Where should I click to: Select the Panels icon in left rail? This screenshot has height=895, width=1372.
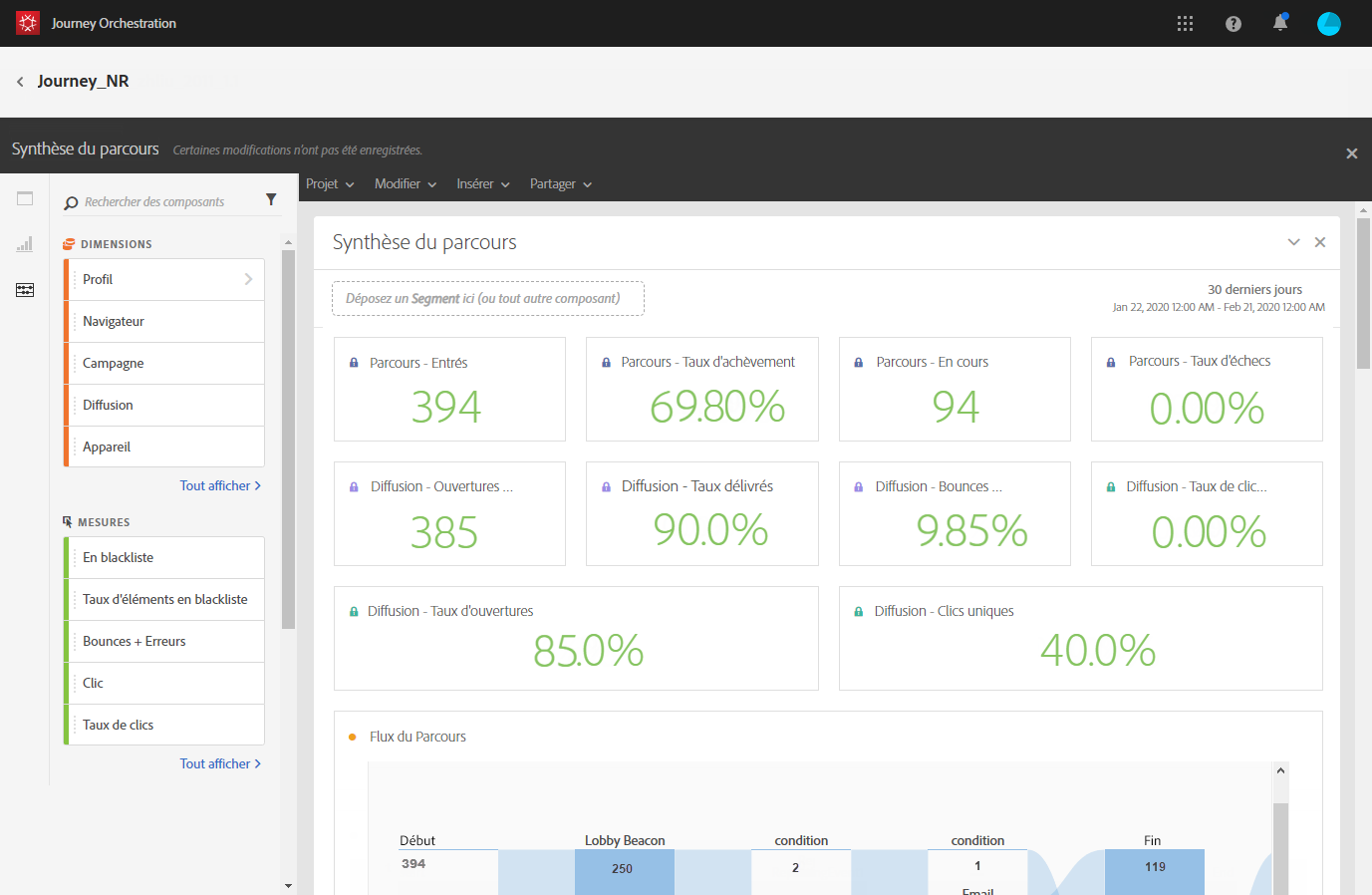tap(25, 198)
